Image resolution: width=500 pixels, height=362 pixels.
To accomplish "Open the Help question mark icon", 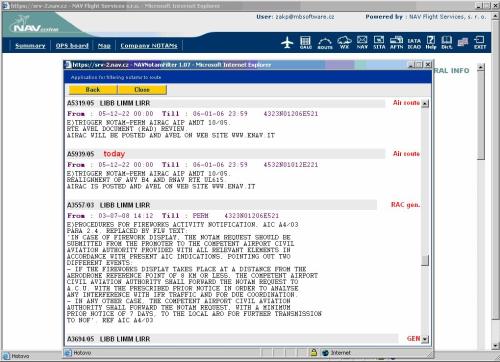I will point(431,43).
